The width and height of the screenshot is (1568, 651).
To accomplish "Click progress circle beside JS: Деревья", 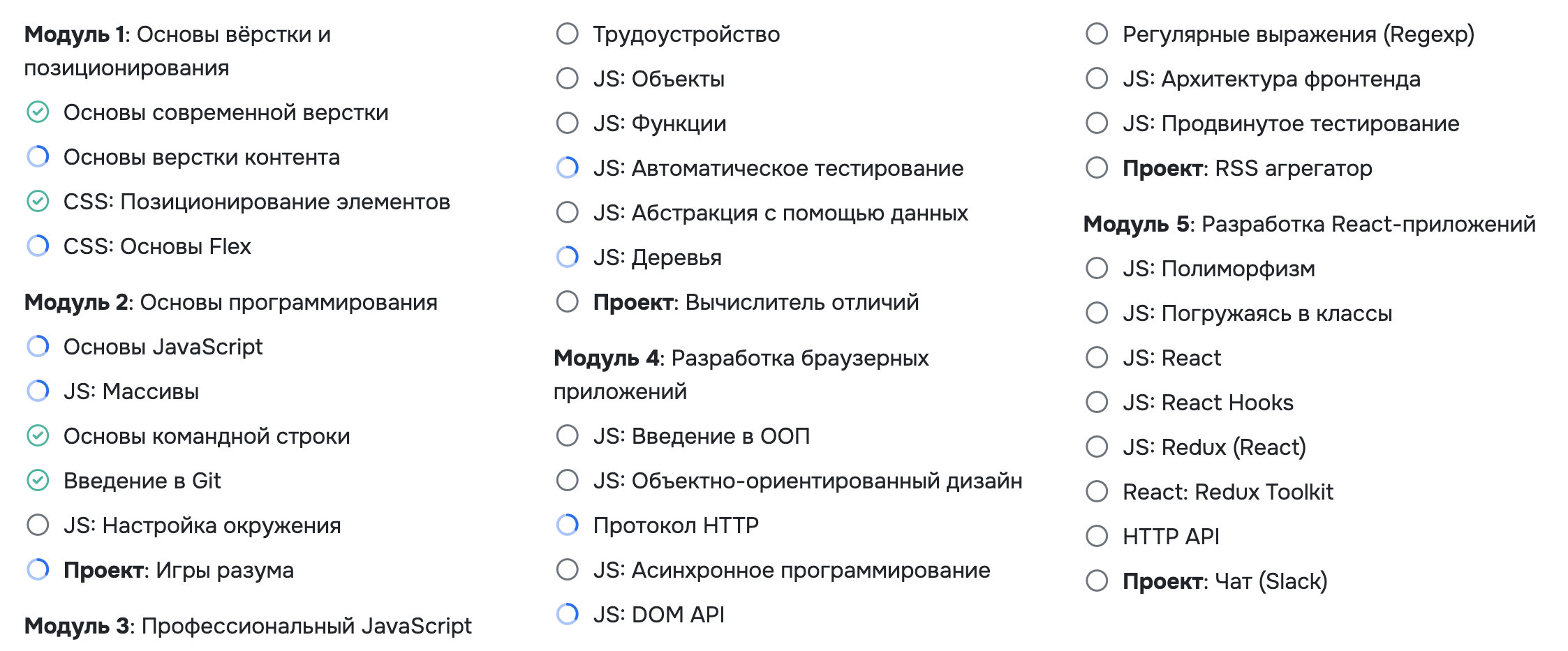I will pyautogui.click(x=568, y=257).
